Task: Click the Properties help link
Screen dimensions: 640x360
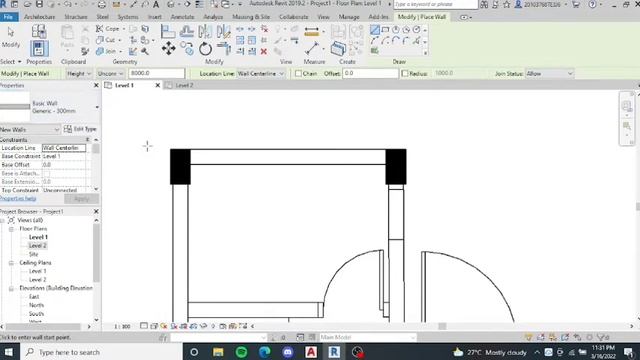Action: (18, 198)
